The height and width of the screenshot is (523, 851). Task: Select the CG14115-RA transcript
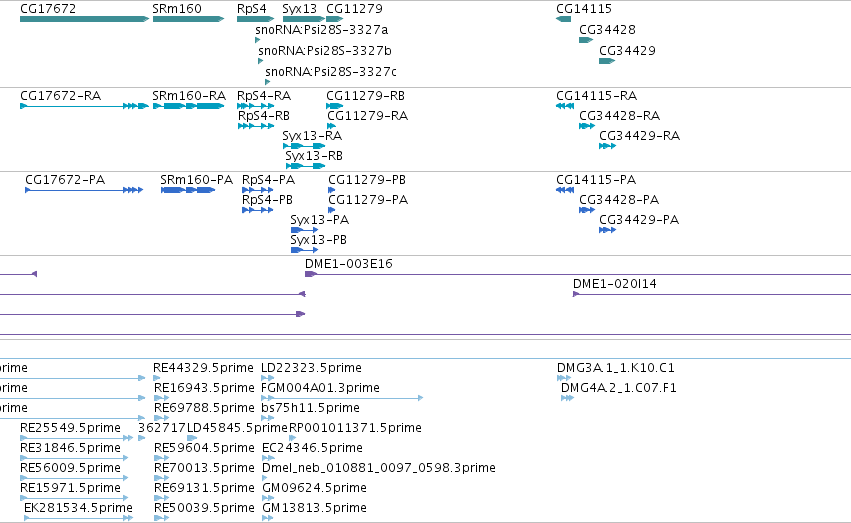click(565, 106)
